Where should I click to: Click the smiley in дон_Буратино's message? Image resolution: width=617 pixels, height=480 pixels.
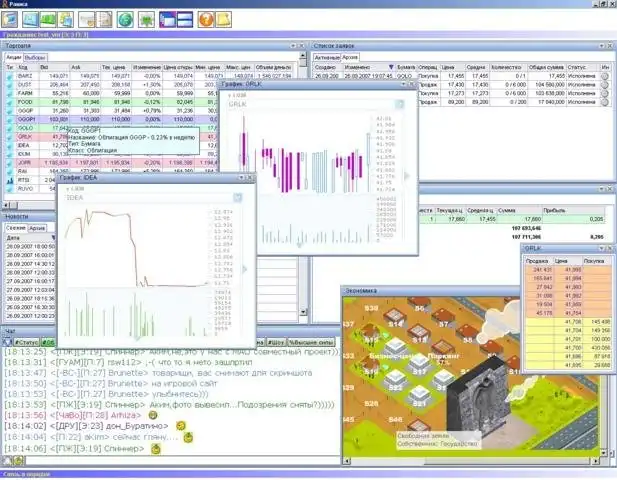[181, 426]
